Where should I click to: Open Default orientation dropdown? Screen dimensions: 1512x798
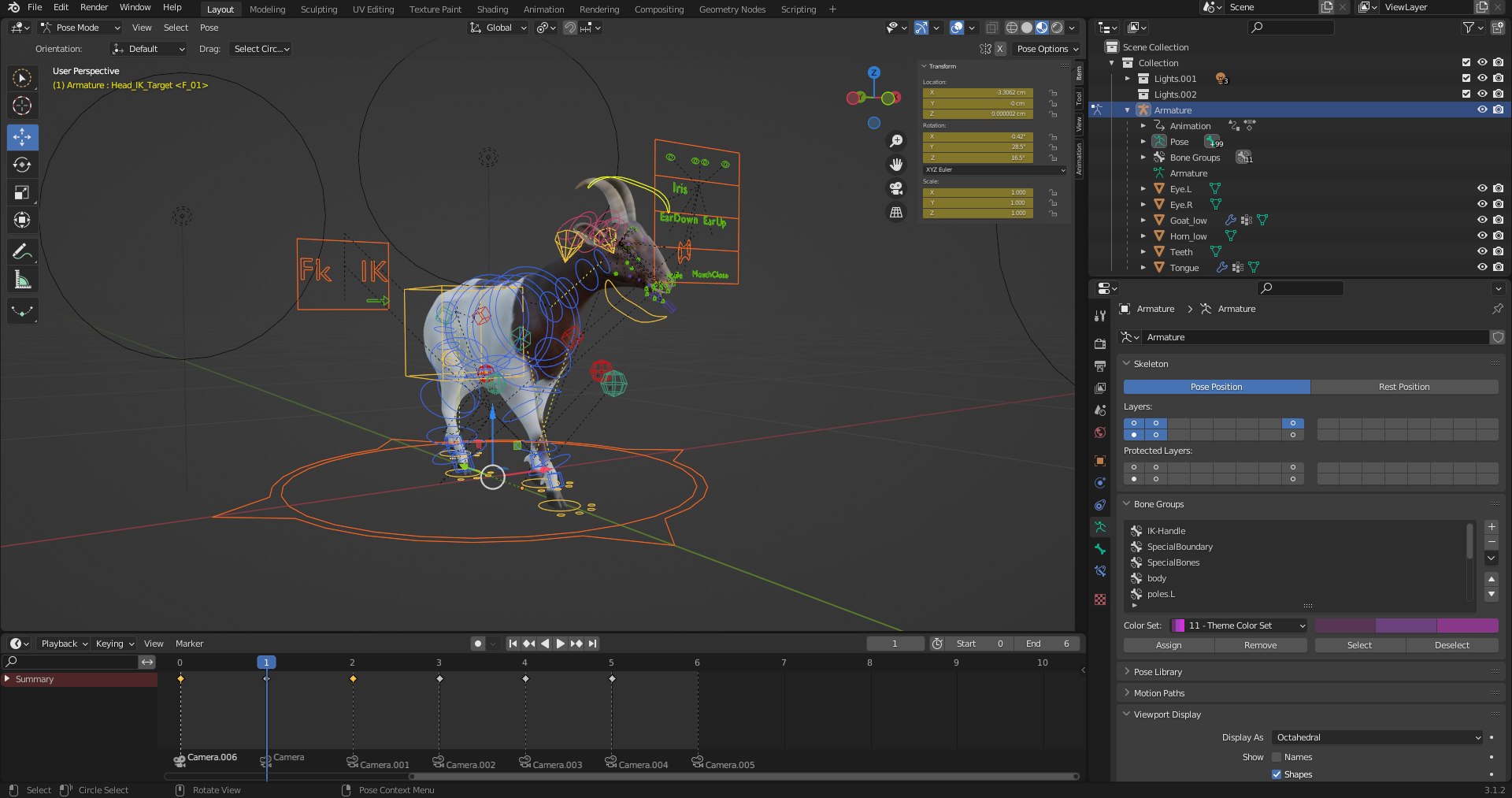149,49
